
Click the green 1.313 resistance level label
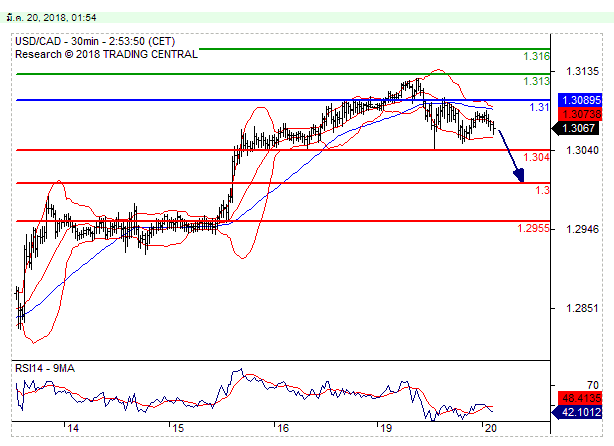tap(536, 81)
